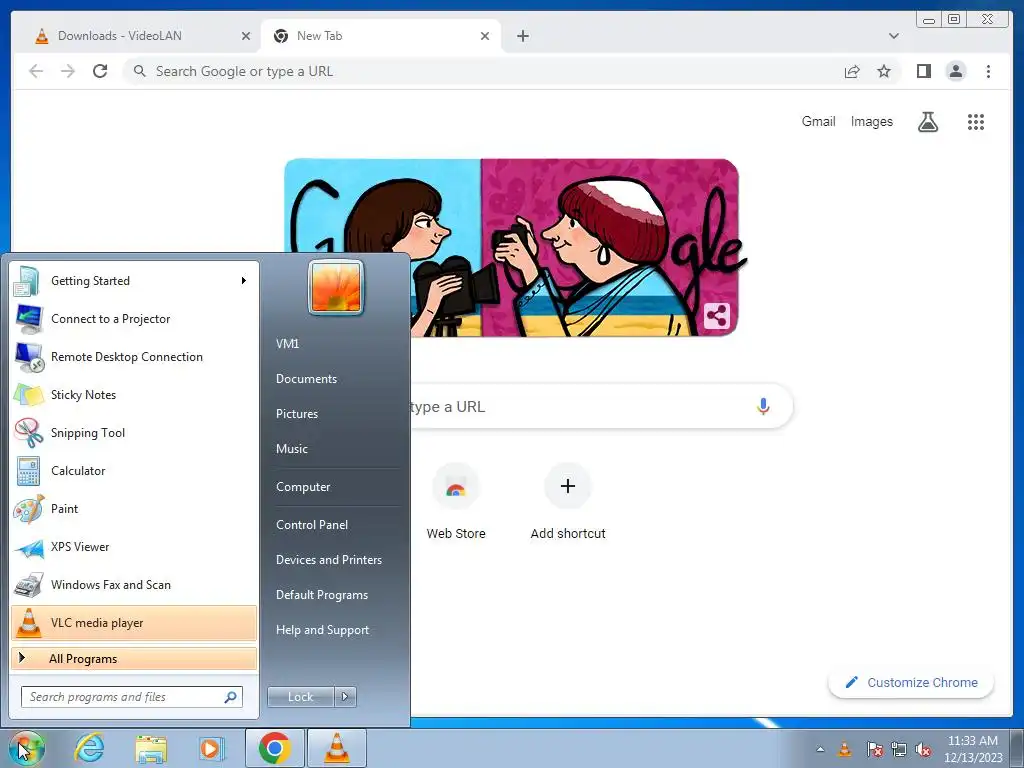
Task: Click the muted volume tray icon
Action: point(923,750)
